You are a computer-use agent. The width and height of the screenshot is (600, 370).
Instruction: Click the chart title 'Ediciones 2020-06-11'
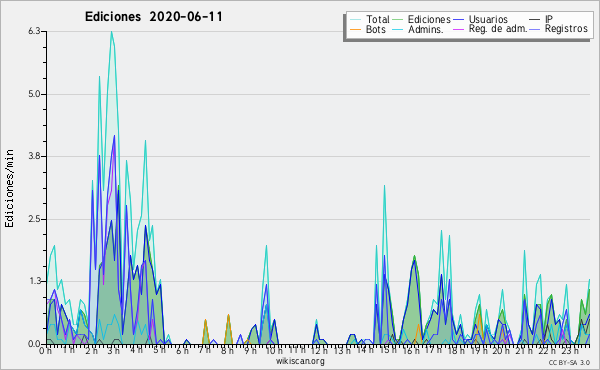point(153,17)
